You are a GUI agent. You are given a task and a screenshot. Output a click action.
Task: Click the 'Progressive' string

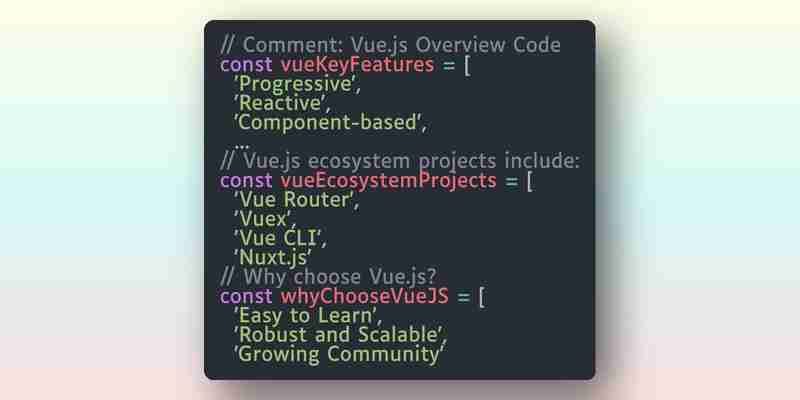click(x=293, y=84)
